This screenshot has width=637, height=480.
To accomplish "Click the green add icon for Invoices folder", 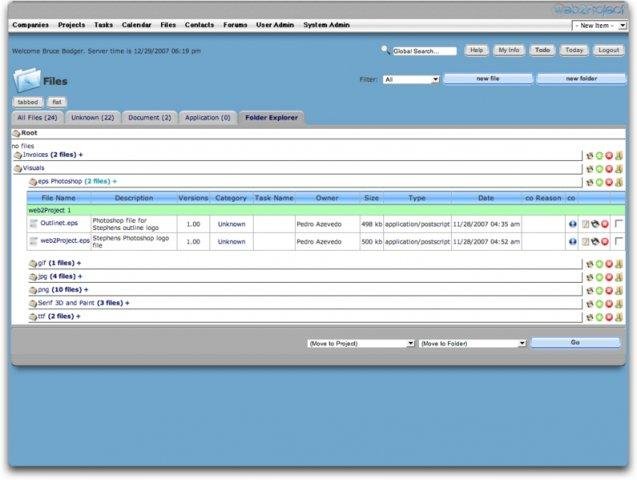I will coord(599,155).
